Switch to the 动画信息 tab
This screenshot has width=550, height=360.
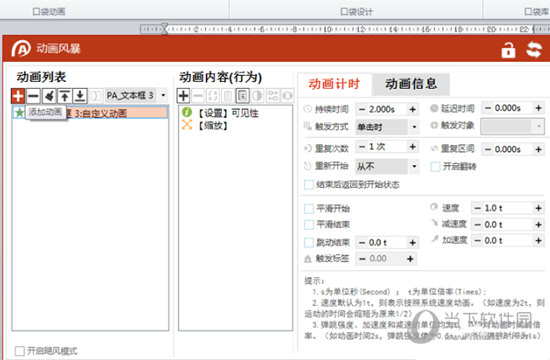click(411, 84)
